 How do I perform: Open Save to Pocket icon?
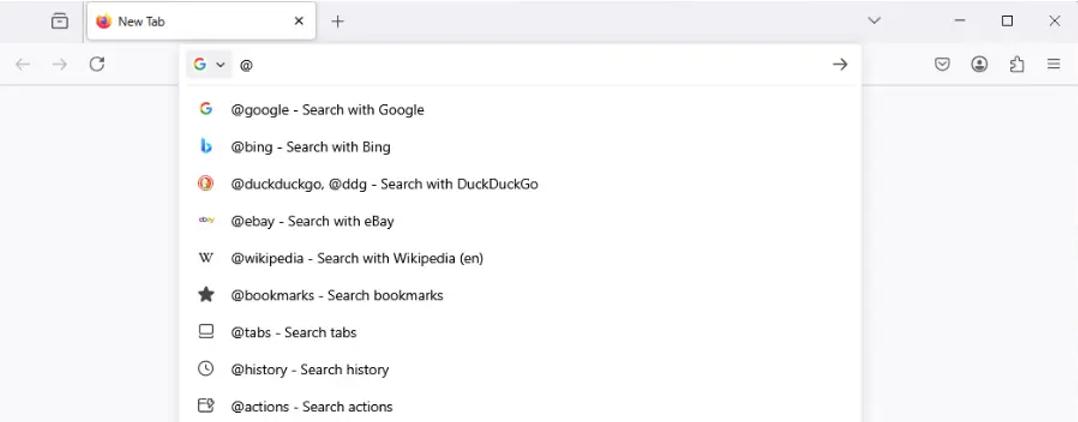[x=942, y=64]
